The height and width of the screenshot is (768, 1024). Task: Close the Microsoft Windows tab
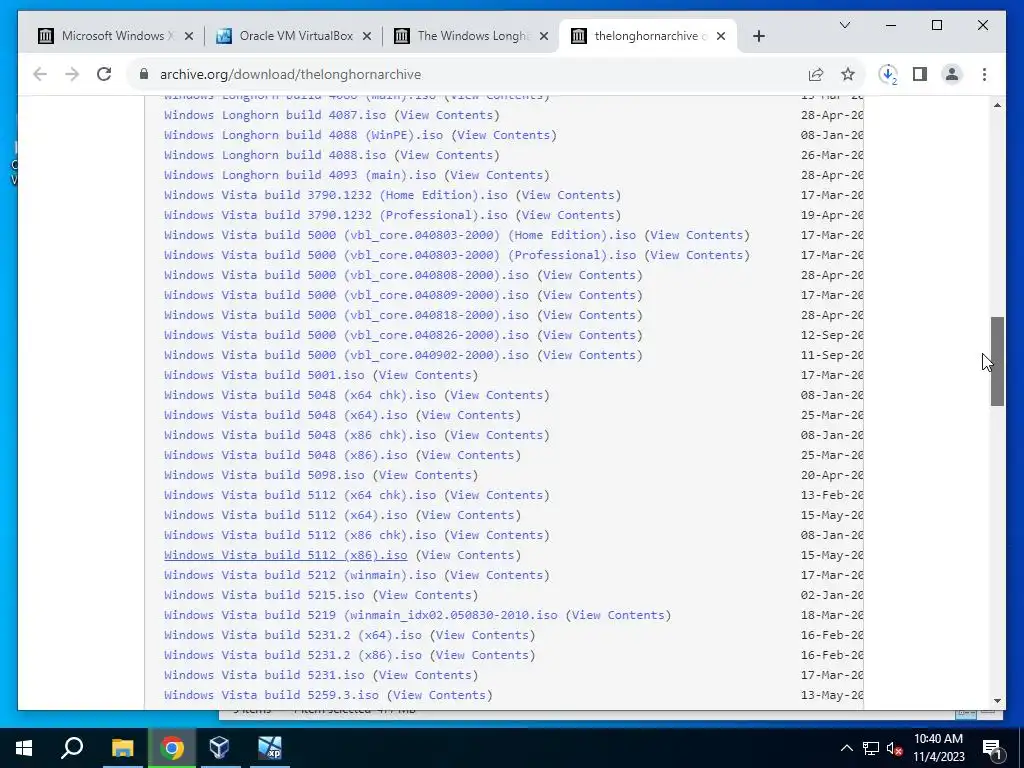(x=189, y=36)
